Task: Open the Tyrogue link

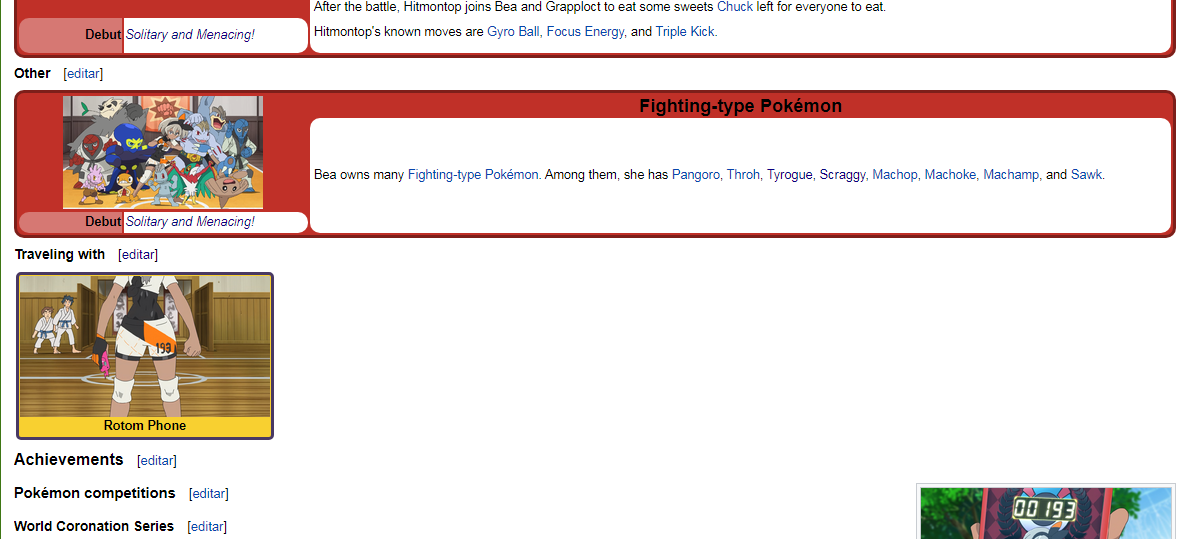Action: (x=790, y=175)
